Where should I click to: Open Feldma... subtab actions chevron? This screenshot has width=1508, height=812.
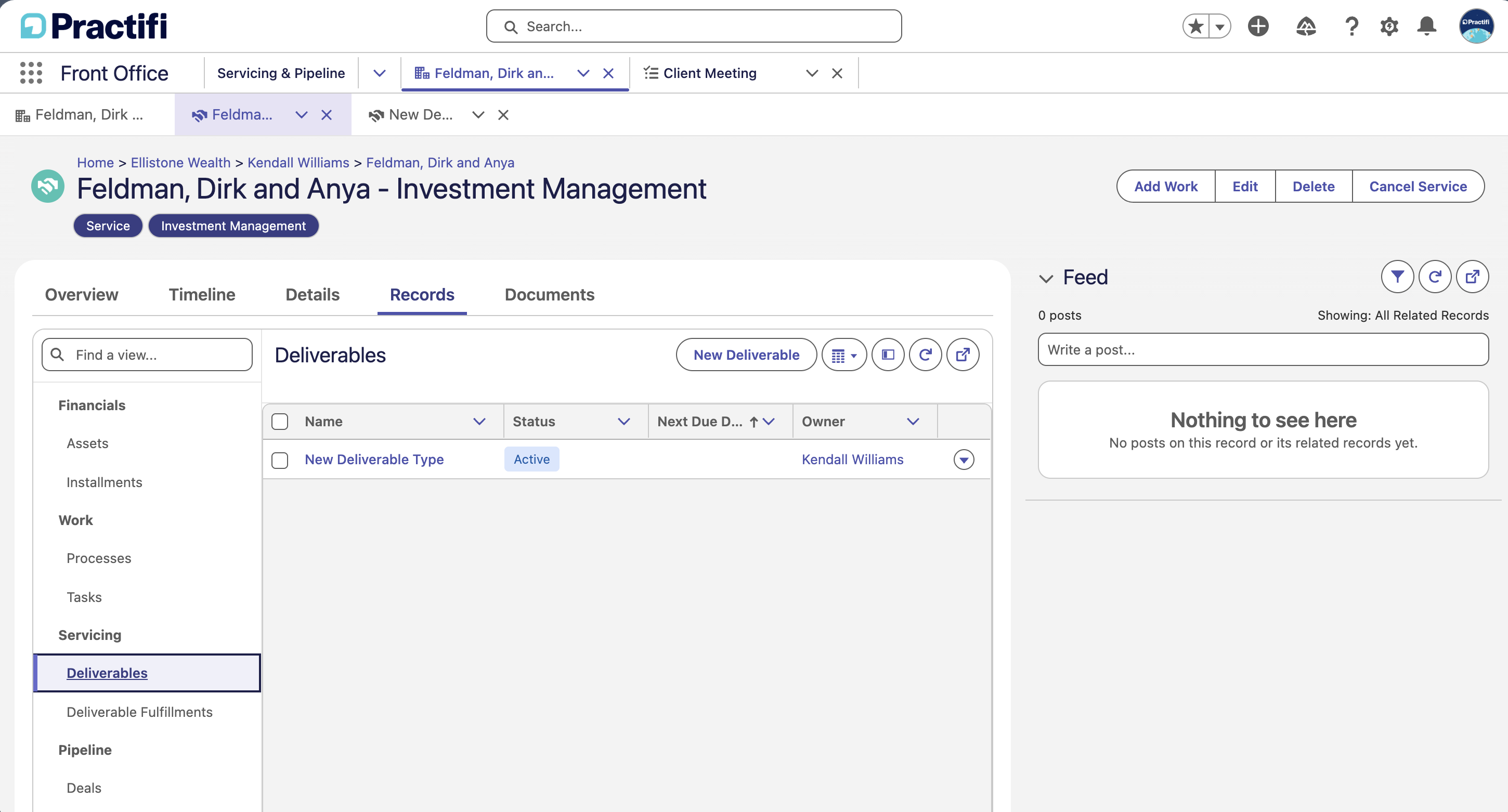[302, 115]
